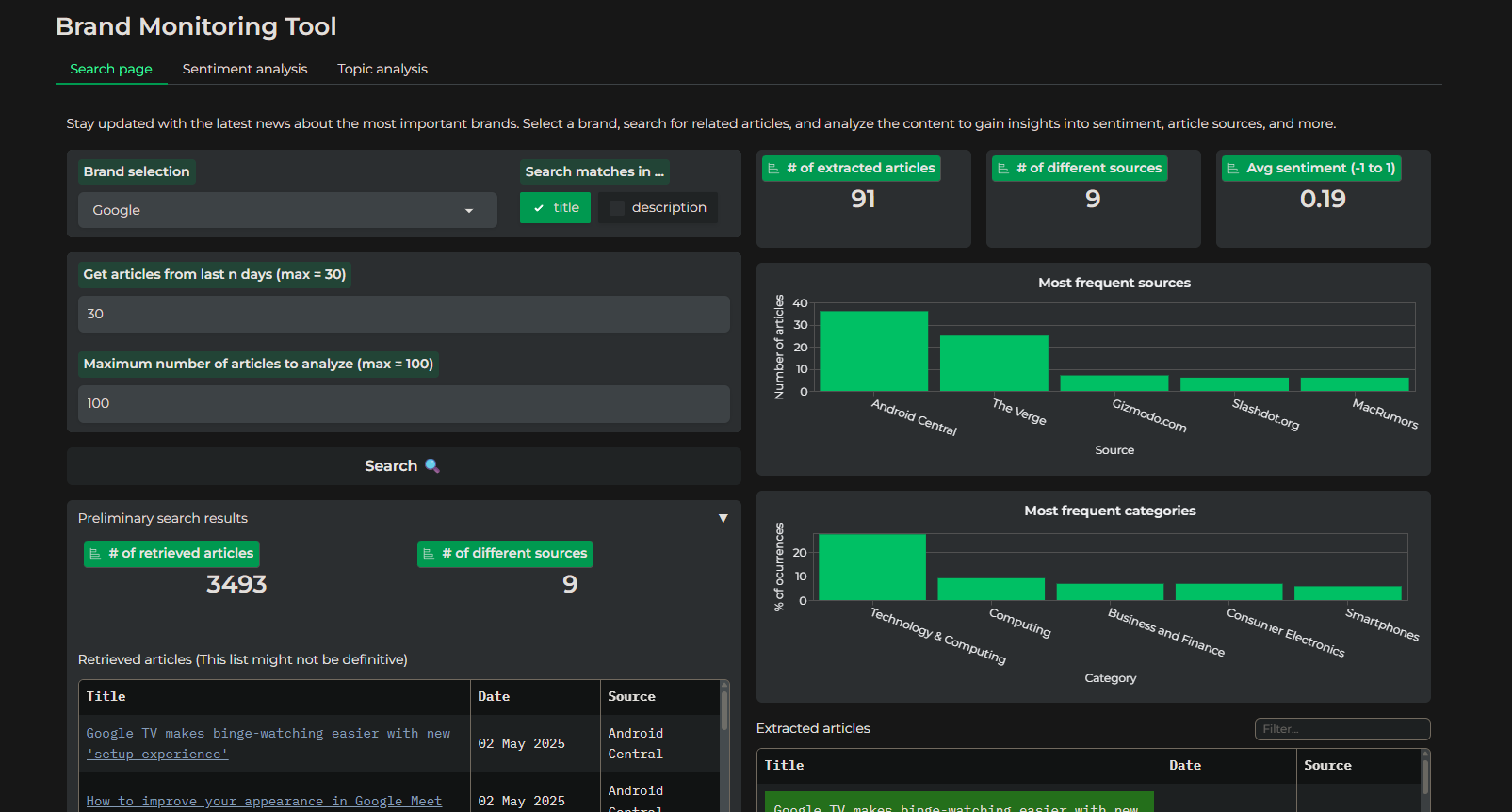Click the retrieved articles table scrollbar
Viewport: 1512px width, 812px height.
(x=724, y=711)
